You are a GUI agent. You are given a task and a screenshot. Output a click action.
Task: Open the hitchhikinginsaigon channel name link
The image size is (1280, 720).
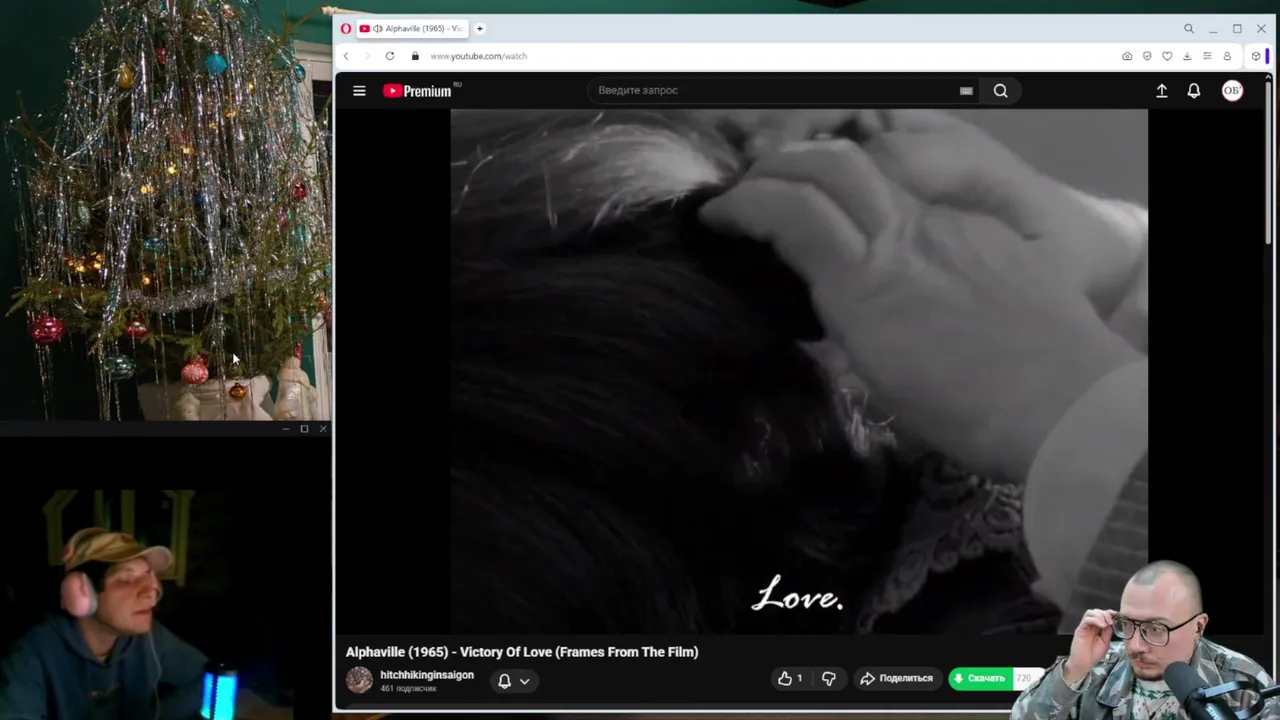point(427,675)
